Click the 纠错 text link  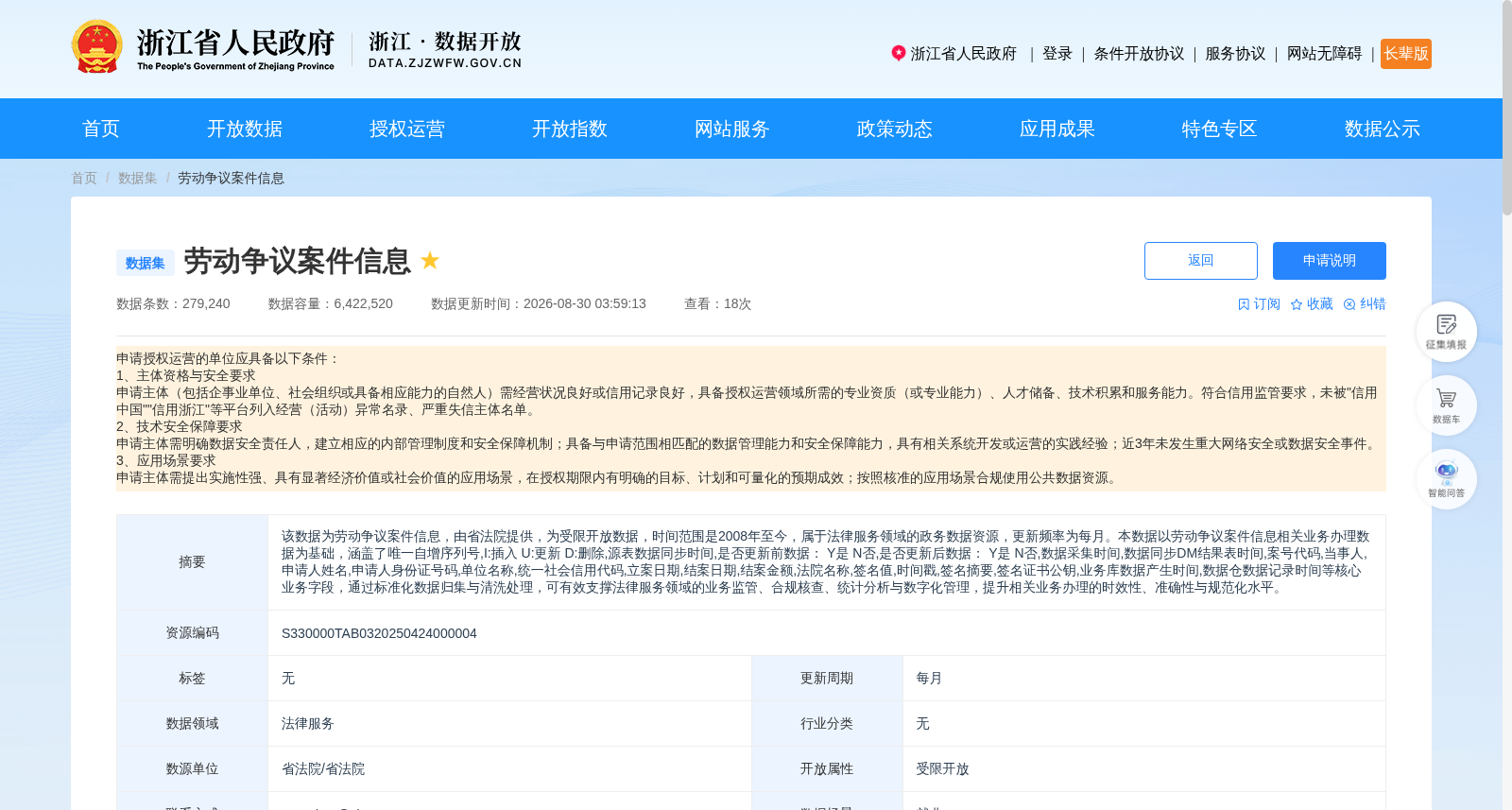pyautogui.click(x=1373, y=304)
